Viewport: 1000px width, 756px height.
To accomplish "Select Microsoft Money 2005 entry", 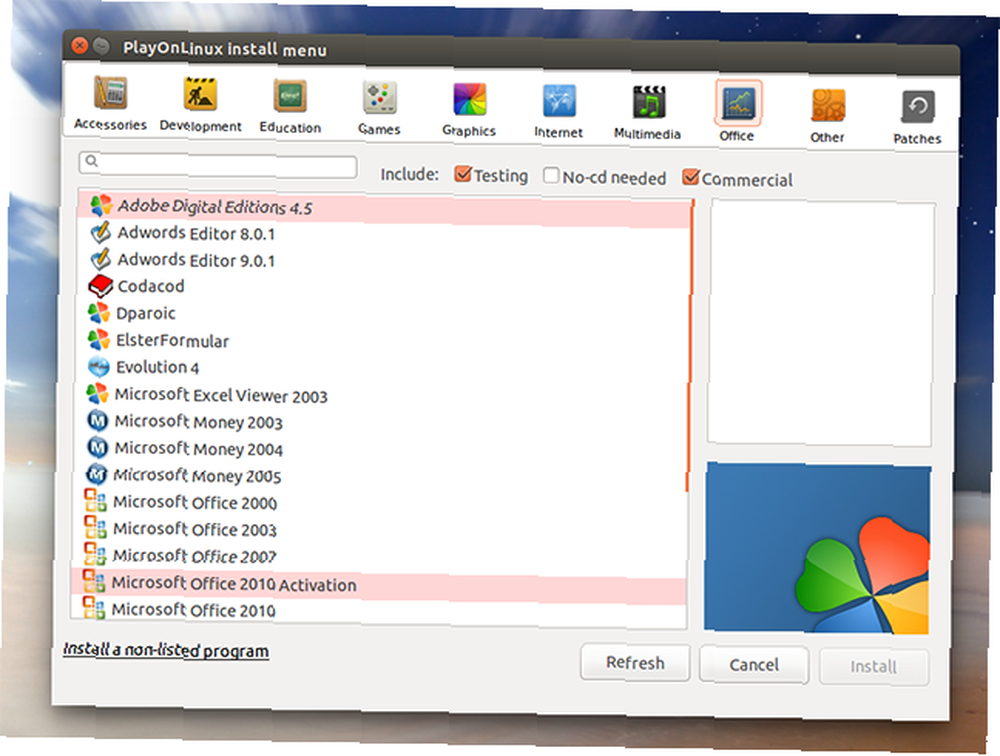I will click(x=382, y=478).
